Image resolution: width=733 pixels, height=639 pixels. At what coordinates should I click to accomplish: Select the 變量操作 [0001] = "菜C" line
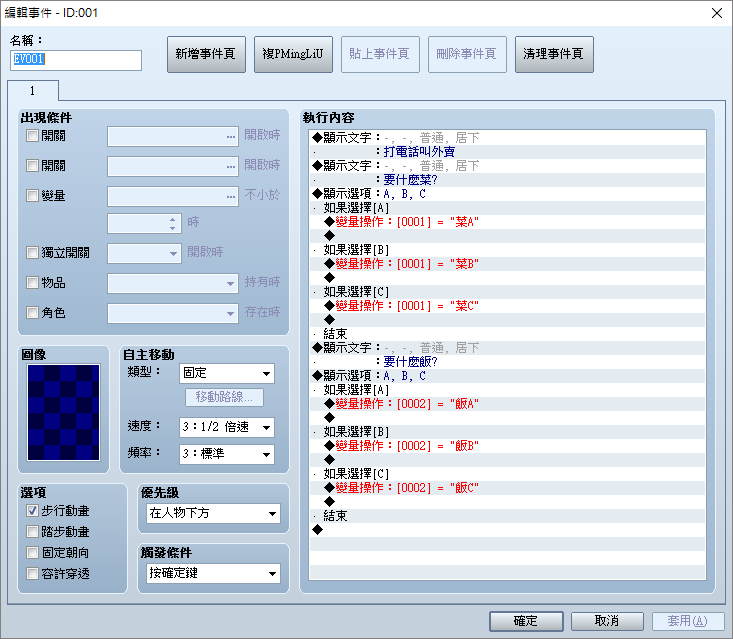coord(507,306)
